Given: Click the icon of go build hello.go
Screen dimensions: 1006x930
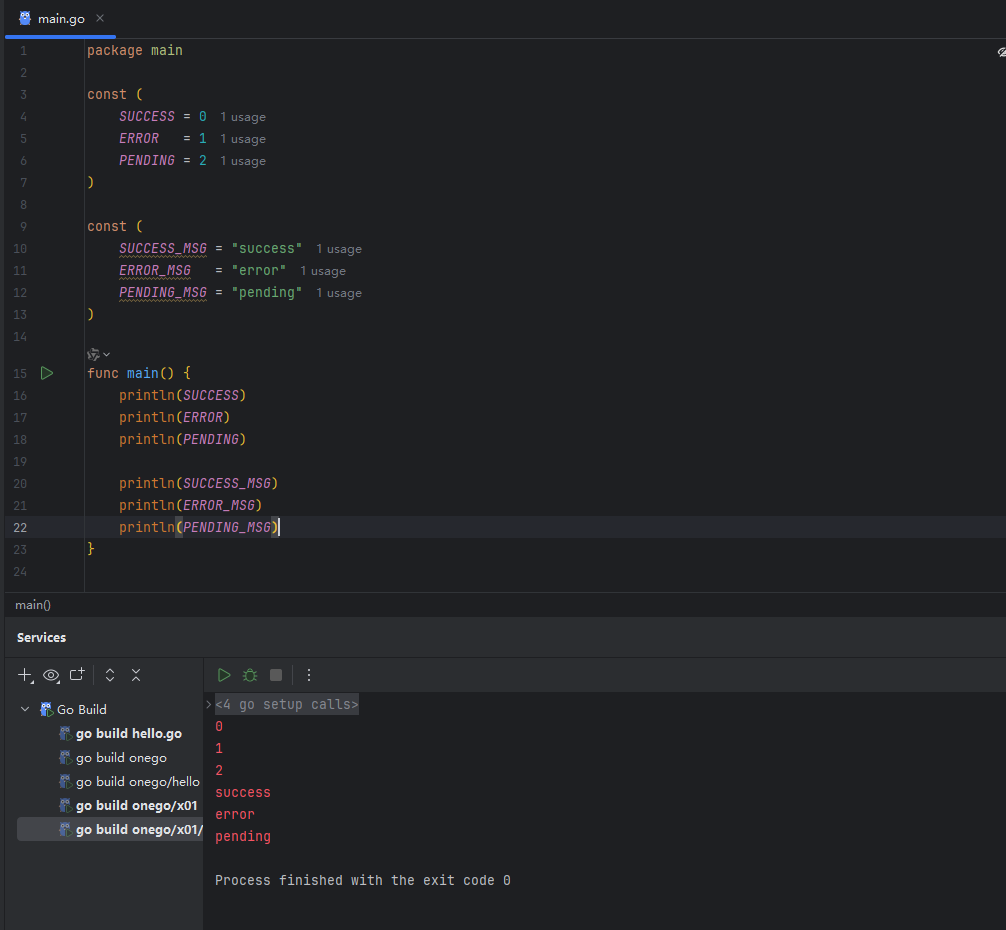Looking at the screenshot, I should coord(65,734).
